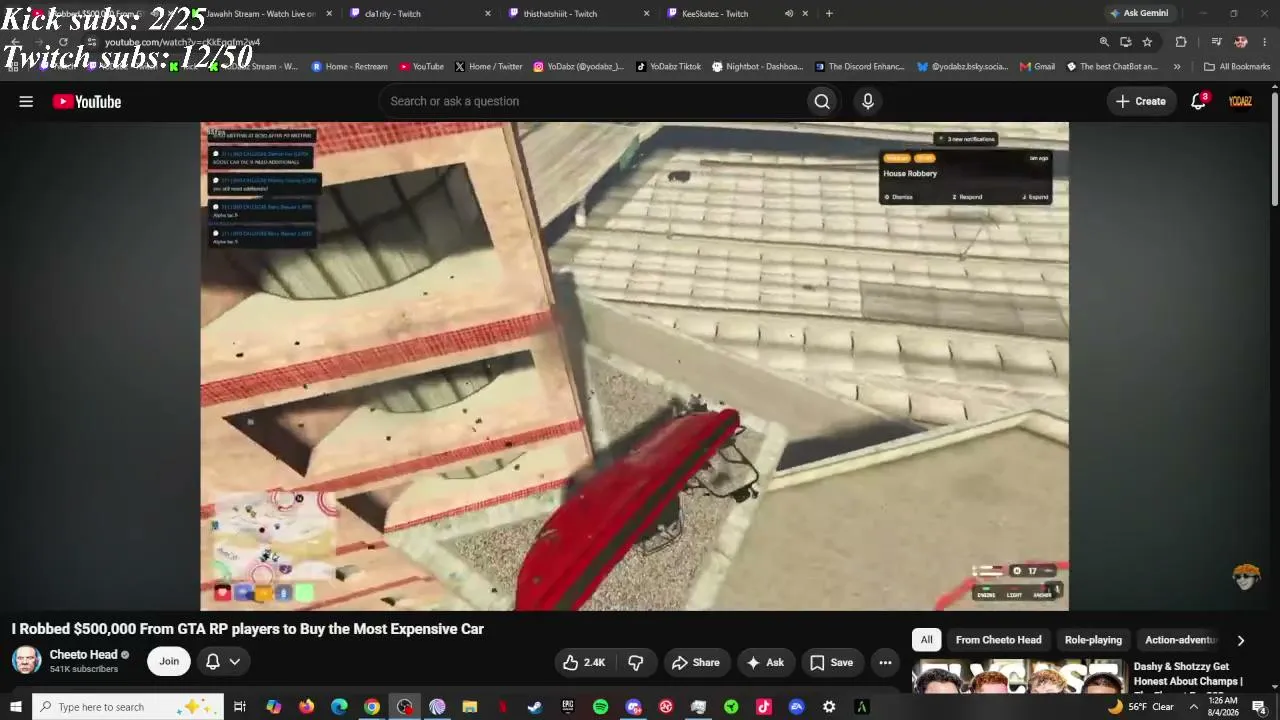
Task: Open Google Chrome from the taskbar
Action: (372, 707)
